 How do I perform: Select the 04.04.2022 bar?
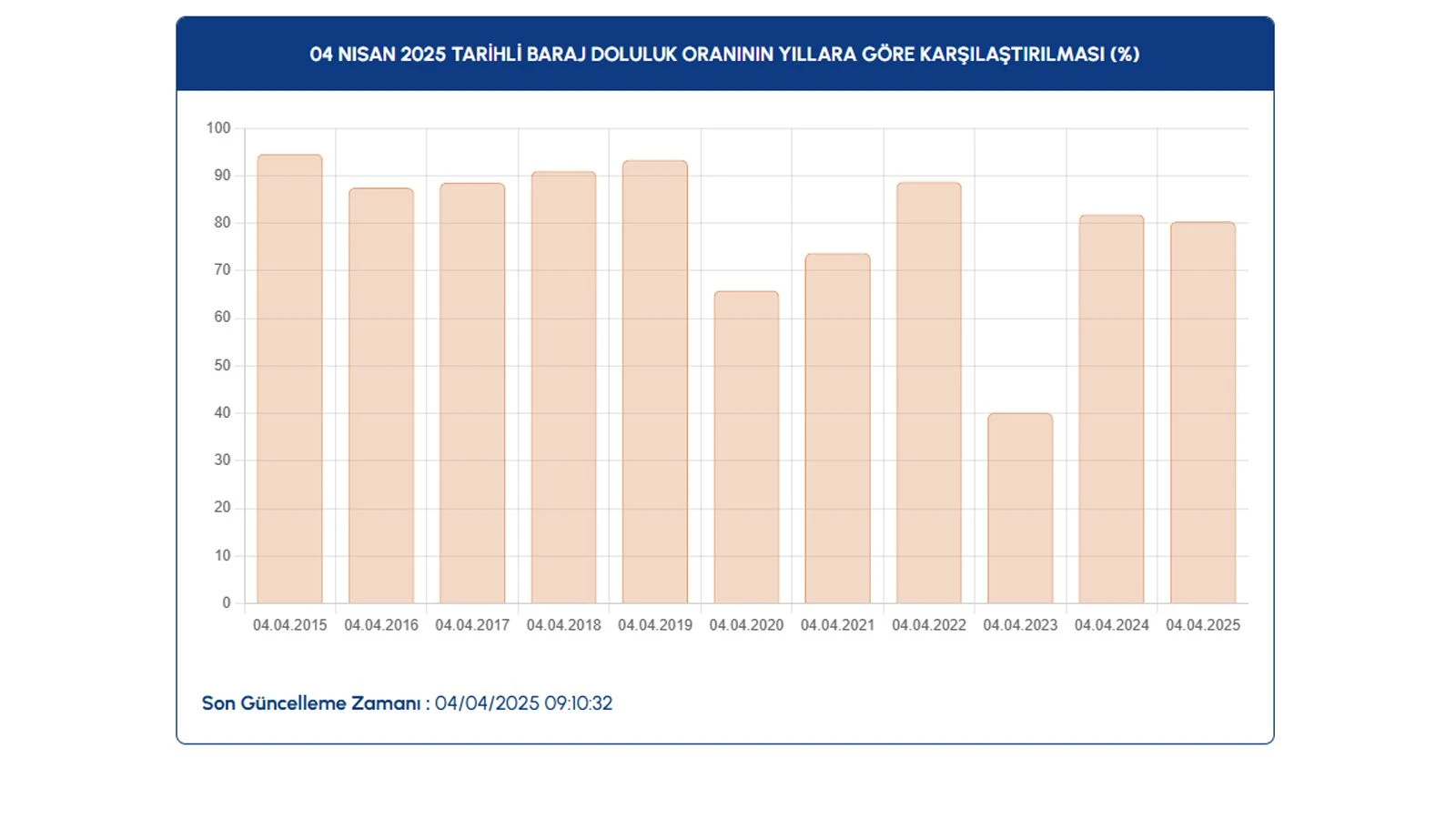(x=928, y=392)
